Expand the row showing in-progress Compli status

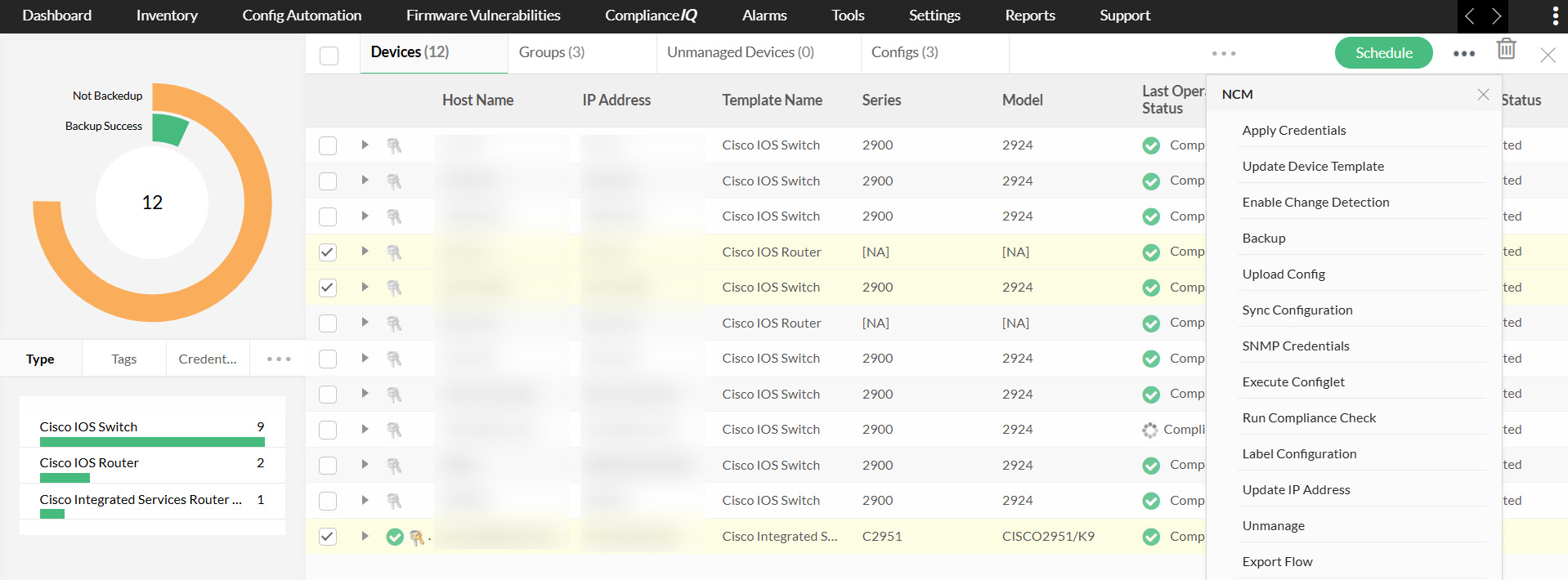coord(365,429)
